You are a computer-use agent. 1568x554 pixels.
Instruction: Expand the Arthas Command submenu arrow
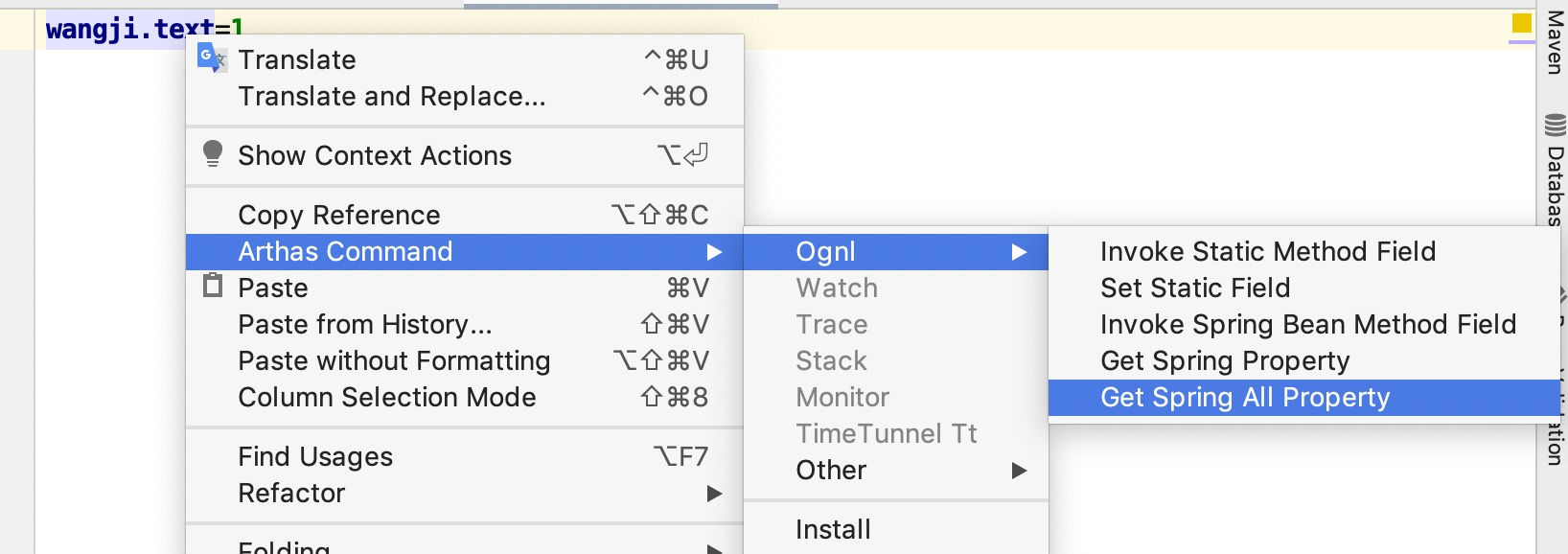pyautogui.click(x=714, y=252)
